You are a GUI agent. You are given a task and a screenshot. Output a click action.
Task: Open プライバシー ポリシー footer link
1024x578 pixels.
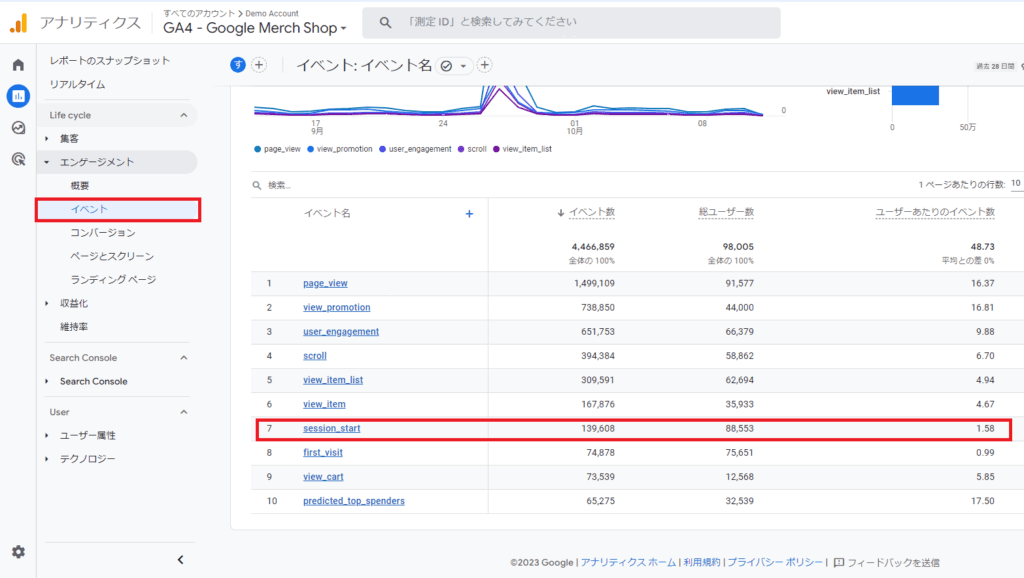point(775,562)
